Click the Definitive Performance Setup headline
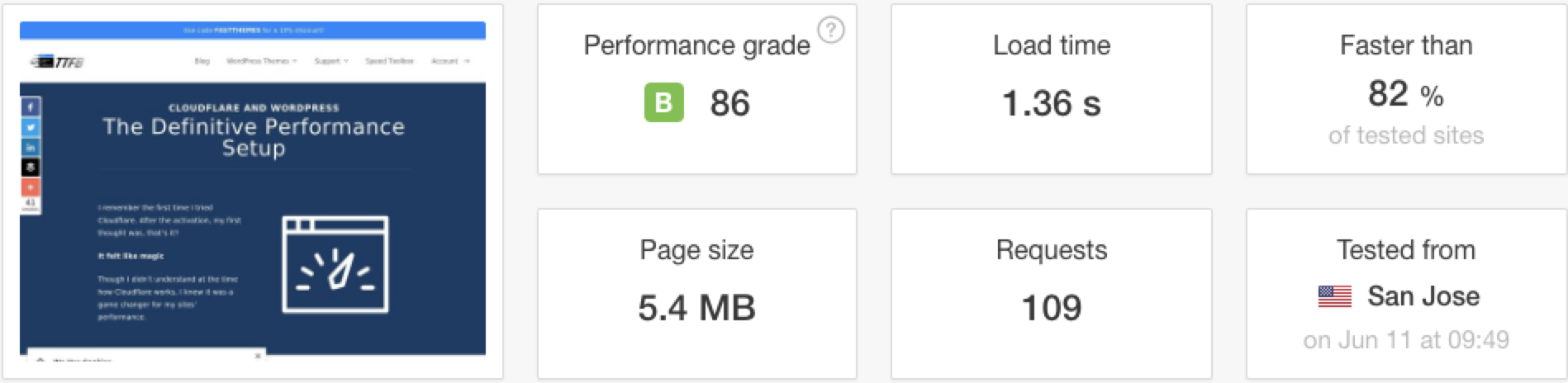1568x383 pixels. pos(253,137)
